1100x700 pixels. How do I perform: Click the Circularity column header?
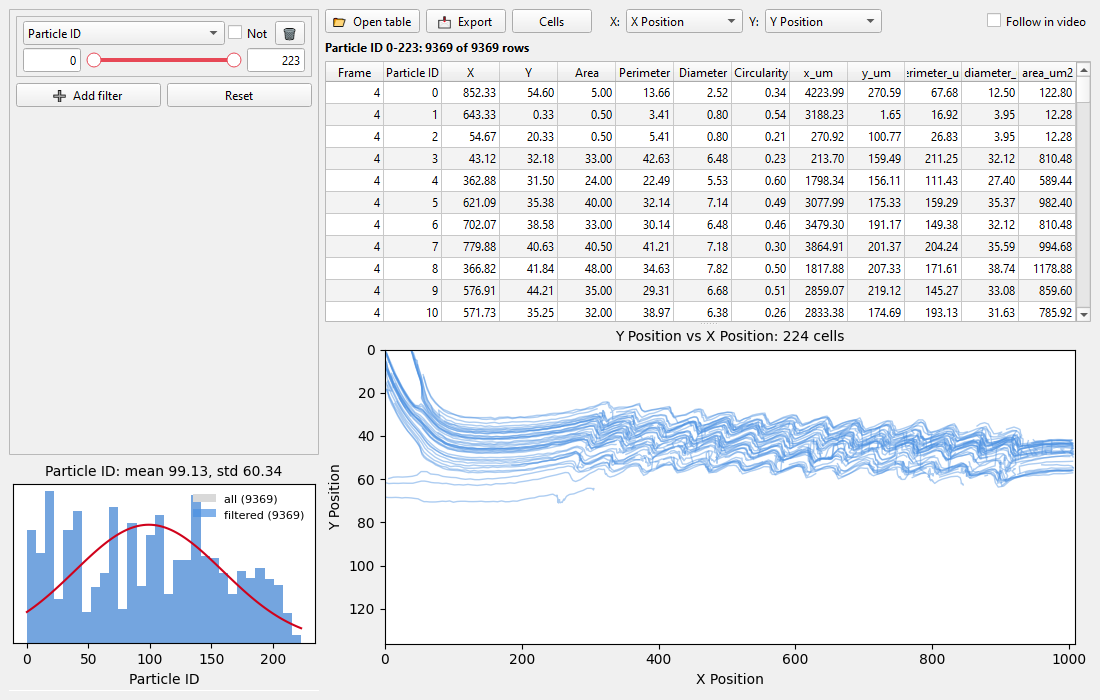pos(761,72)
